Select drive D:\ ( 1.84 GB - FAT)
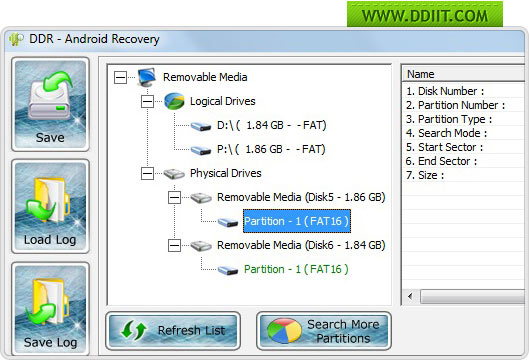This screenshot has width=529, height=360. (x=272, y=126)
